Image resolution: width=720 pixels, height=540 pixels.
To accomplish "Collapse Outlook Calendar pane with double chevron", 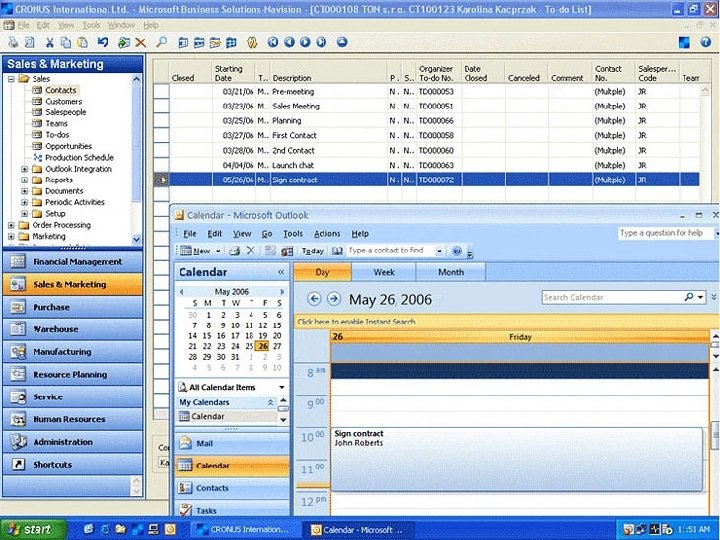I will [281, 272].
